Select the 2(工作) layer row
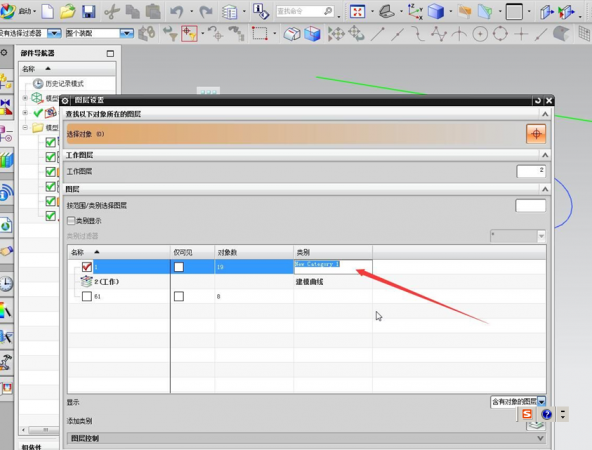The height and width of the screenshot is (450, 592). [307, 282]
